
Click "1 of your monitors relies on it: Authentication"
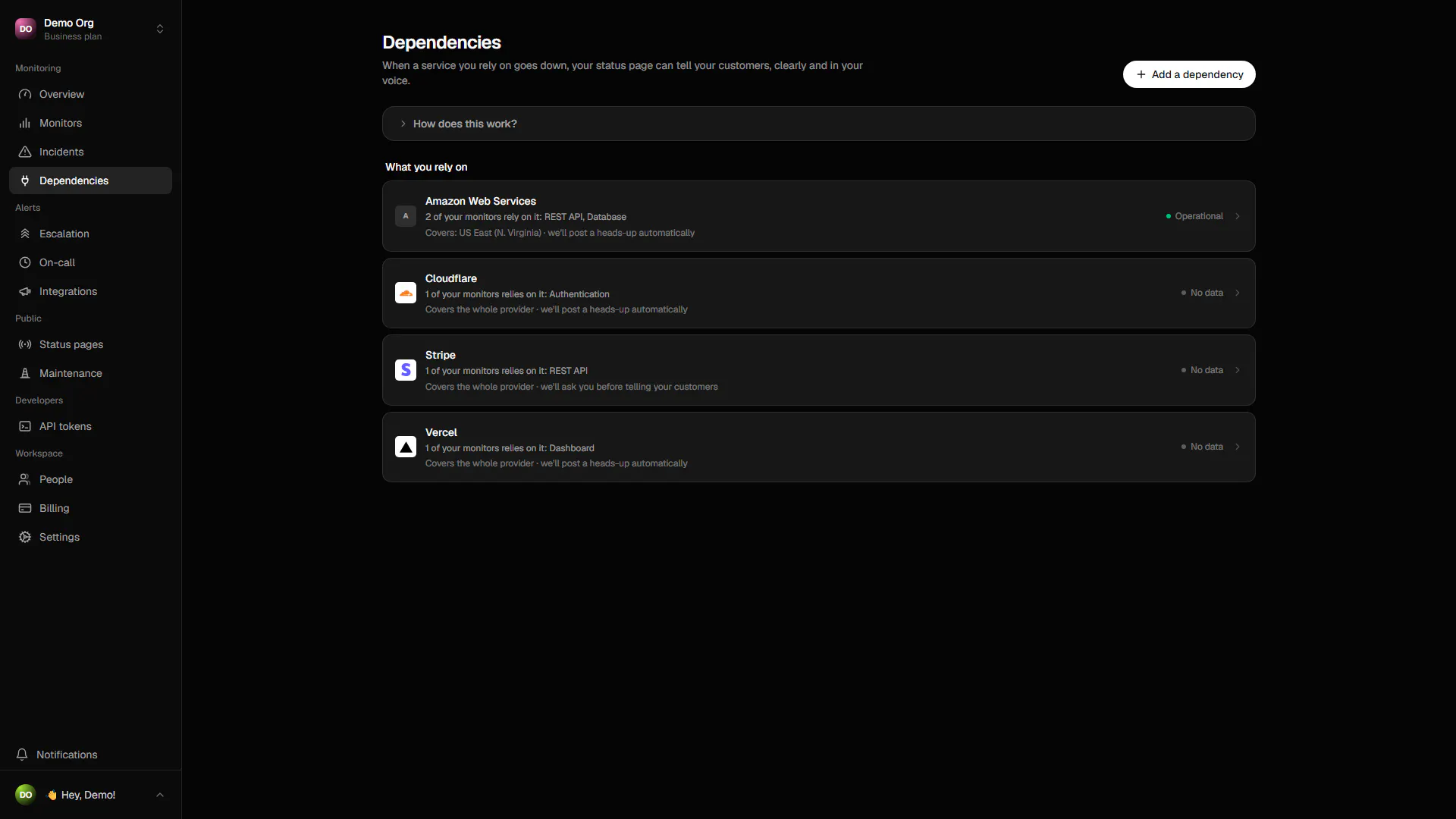[517, 294]
